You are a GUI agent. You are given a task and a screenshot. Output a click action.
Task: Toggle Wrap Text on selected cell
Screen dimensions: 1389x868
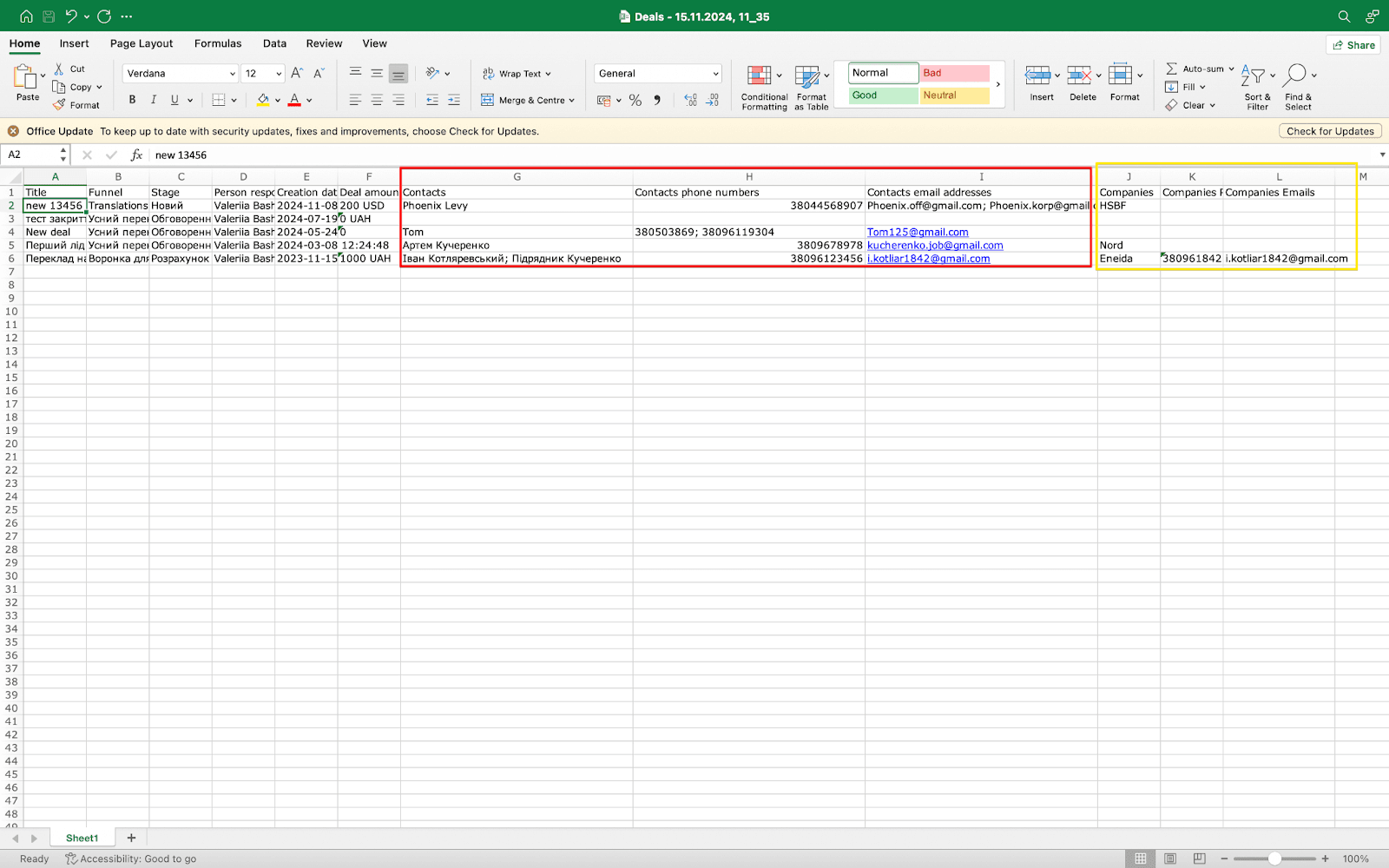click(x=517, y=74)
